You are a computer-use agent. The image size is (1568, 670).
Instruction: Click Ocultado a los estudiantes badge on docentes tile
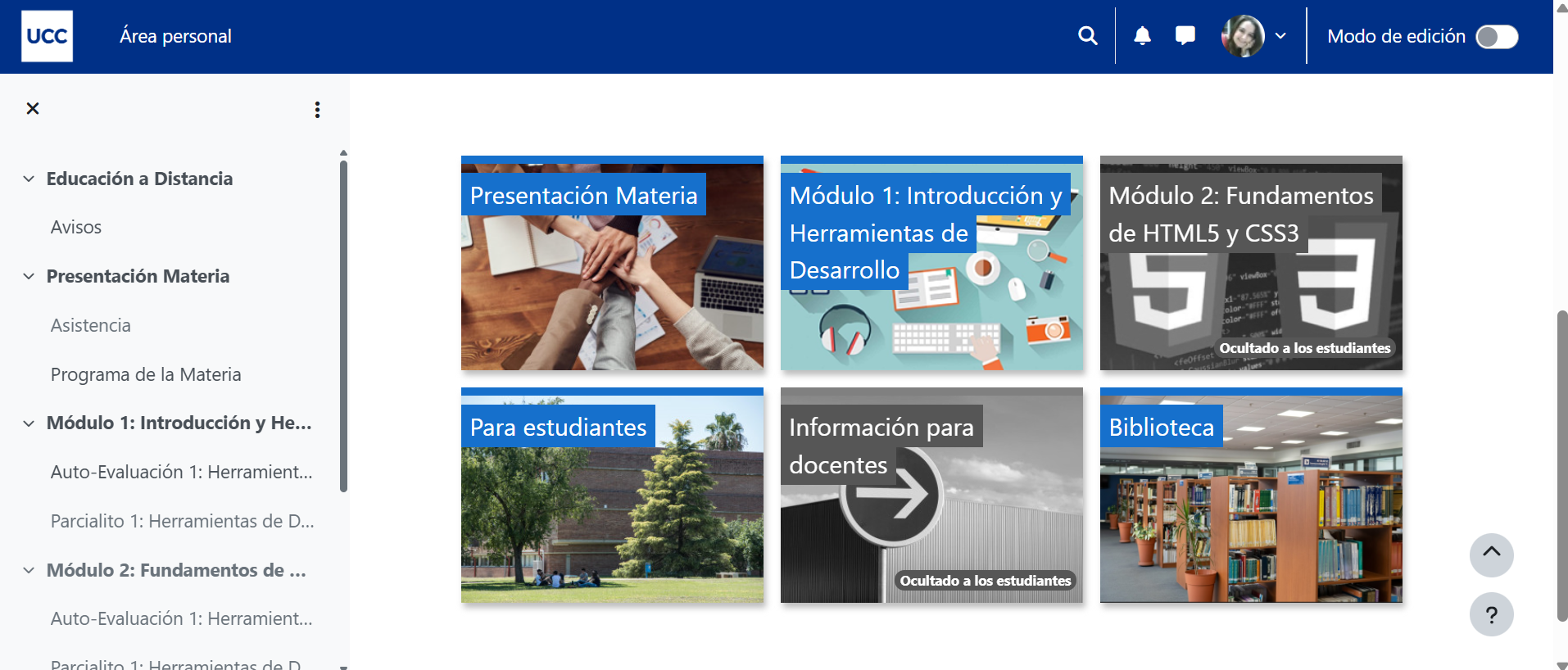(985, 581)
